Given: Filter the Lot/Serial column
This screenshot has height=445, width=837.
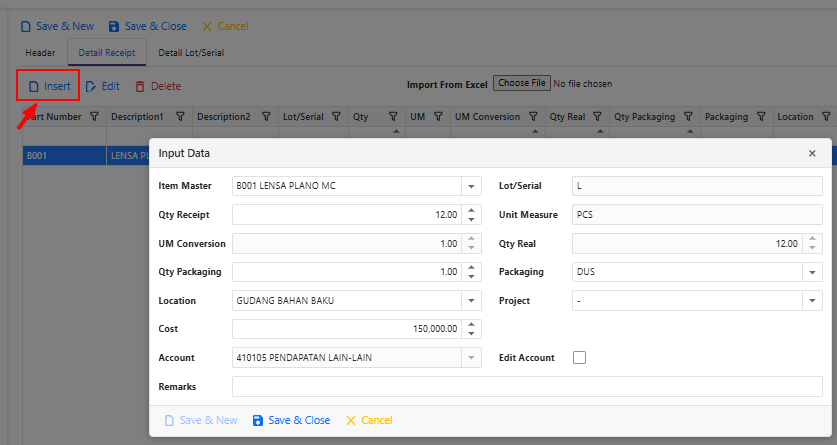Looking at the screenshot, I should click(336, 116).
